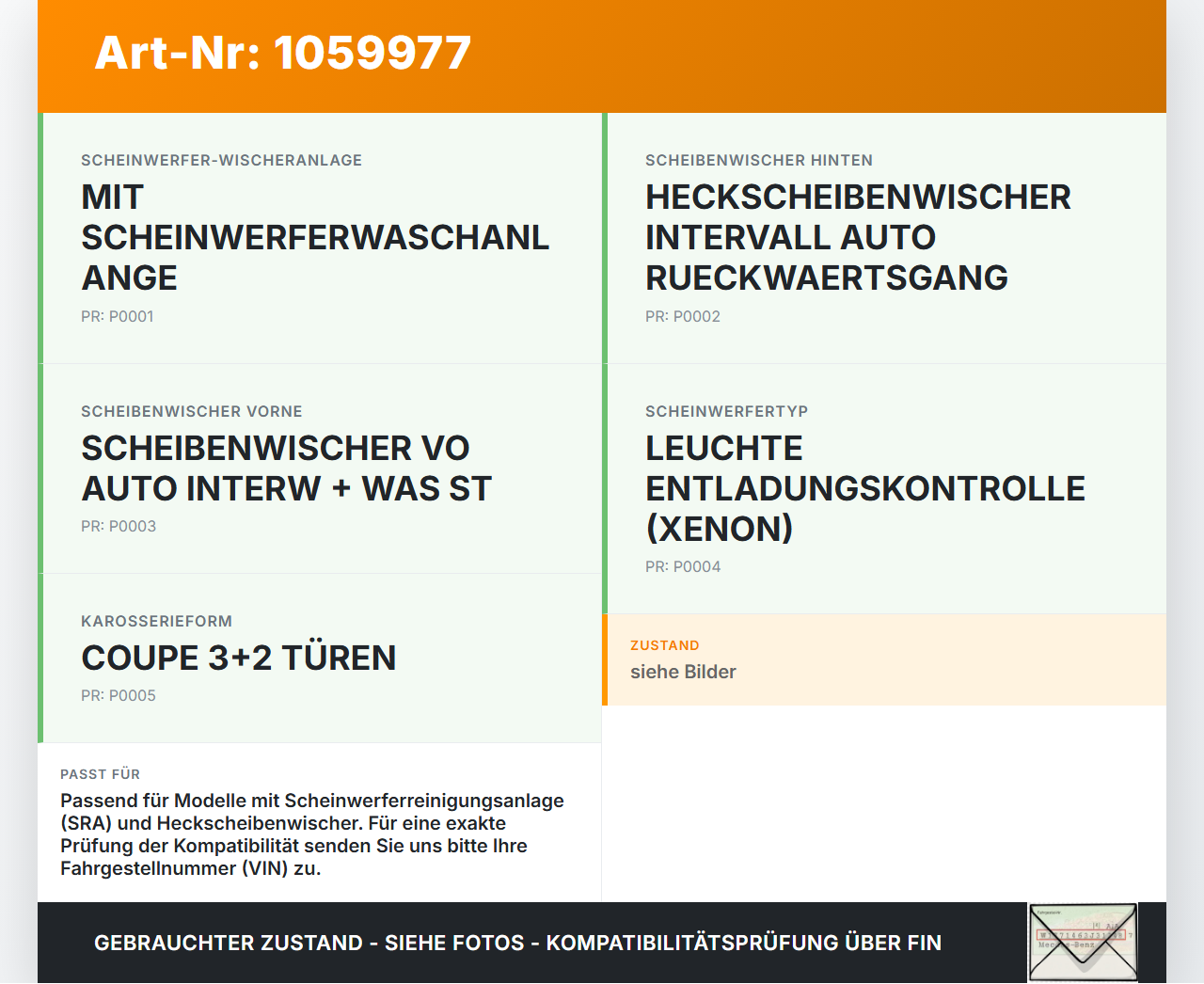This screenshot has height=984, width=1204.
Task: Select LEUCHTE ENTLADUNGSKONTROLLE (XENON) text
Action: [x=865, y=488]
